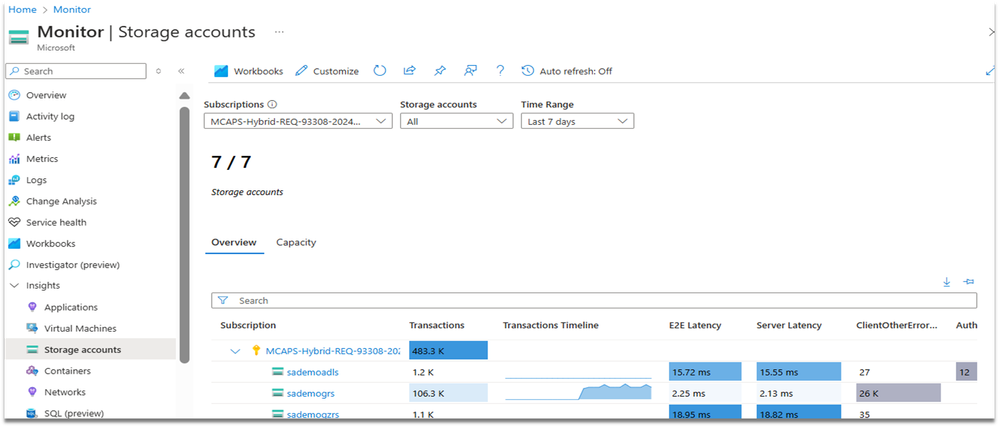Screen dimensions: 999x427
Task: Open Overview in the sidebar
Action: pos(46,96)
